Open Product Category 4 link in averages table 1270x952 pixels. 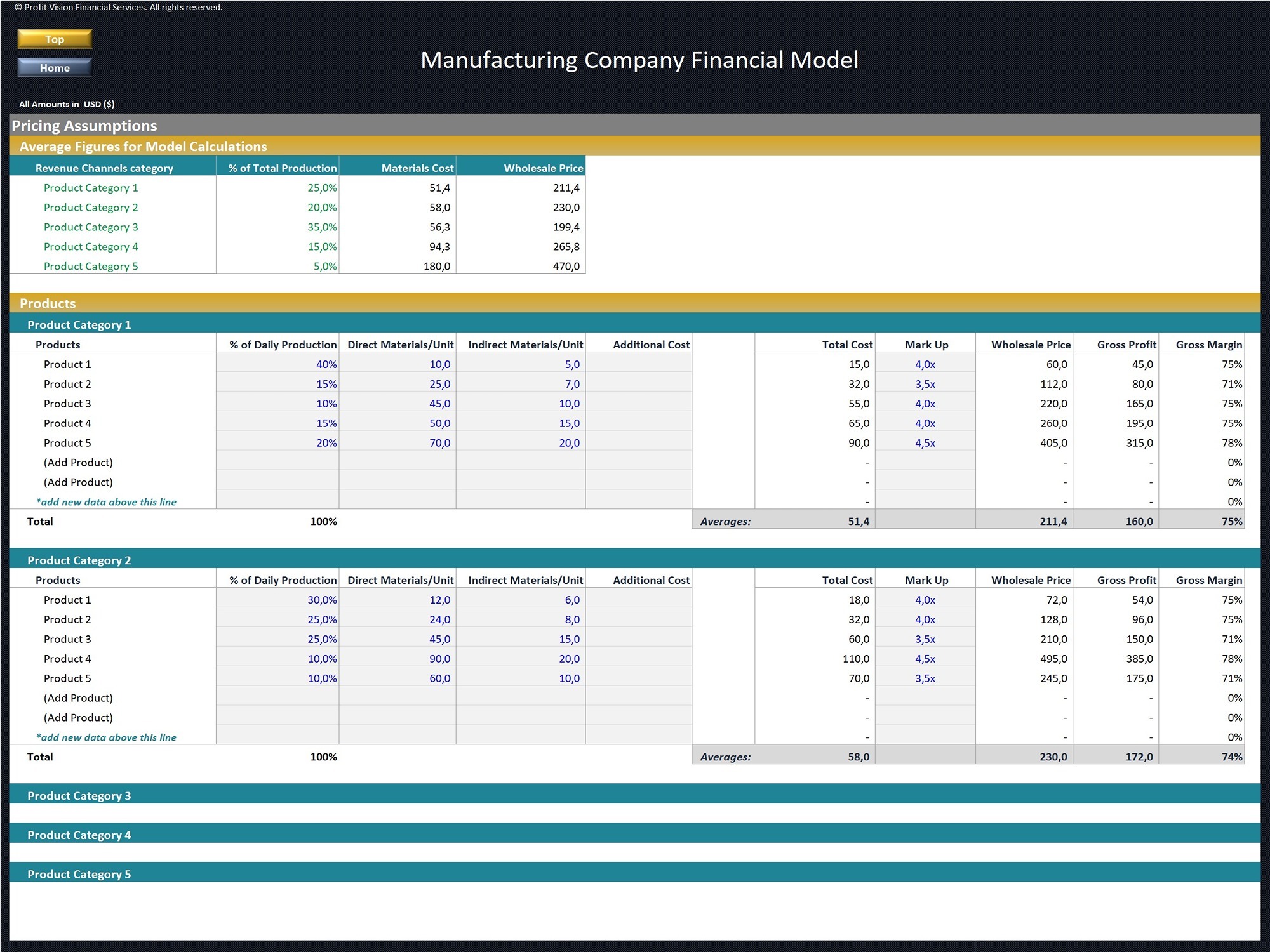[x=91, y=247]
